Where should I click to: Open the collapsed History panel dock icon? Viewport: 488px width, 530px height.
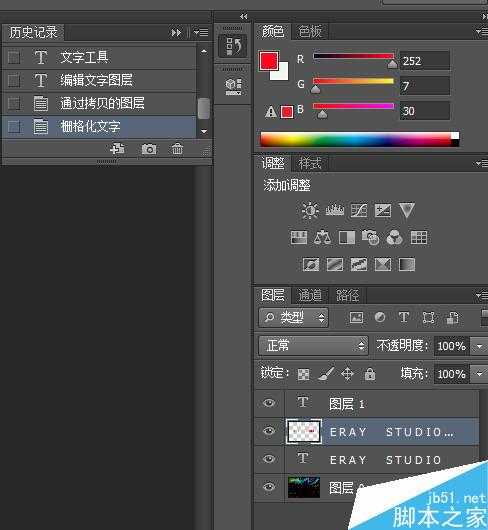pyautogui.click(x=233, y=45)
